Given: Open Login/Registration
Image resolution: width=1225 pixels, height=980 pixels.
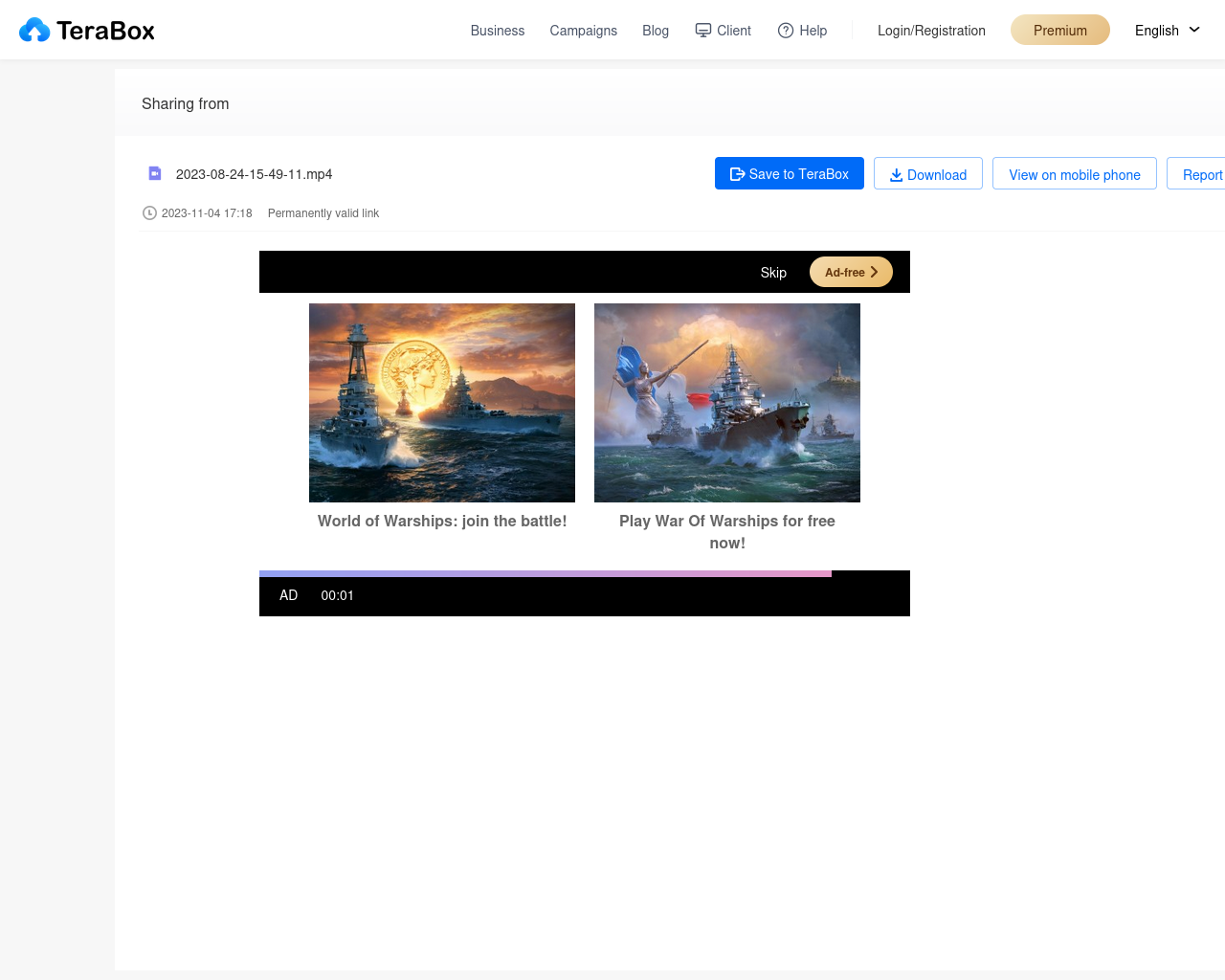Looking at the screenshot, I should (931, 31).
